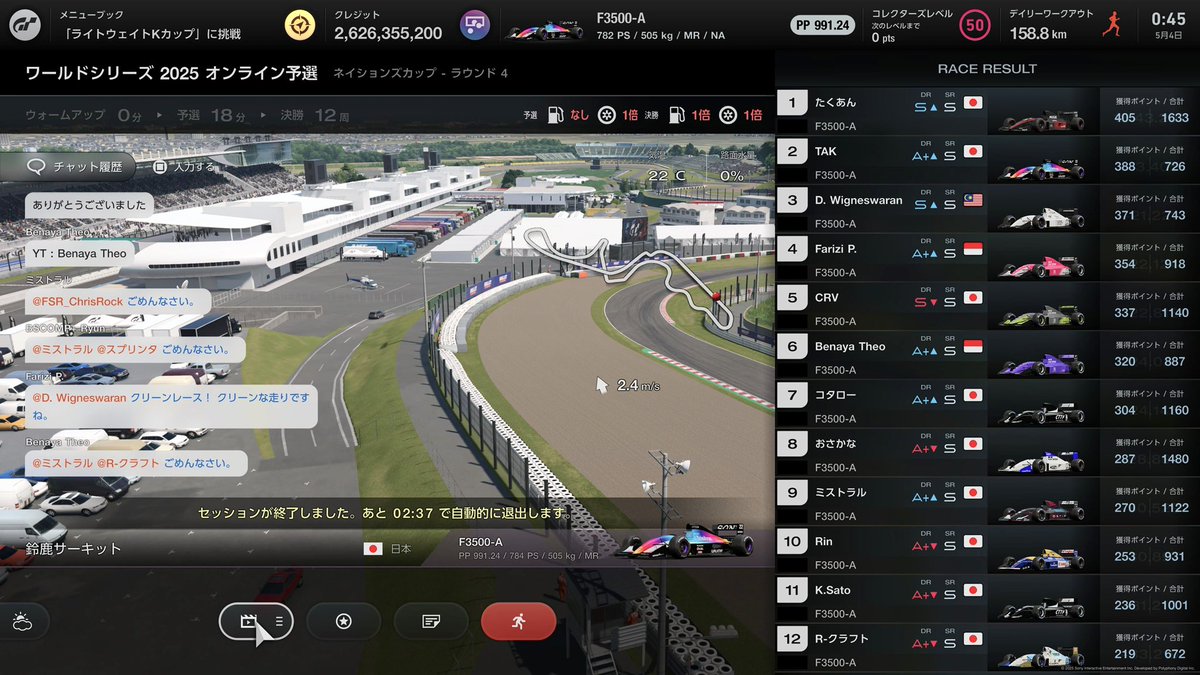Select D. Wigneswaran result row
Image resolution: width=1200 pixels, height=675 pixels.
pos(987,208)
